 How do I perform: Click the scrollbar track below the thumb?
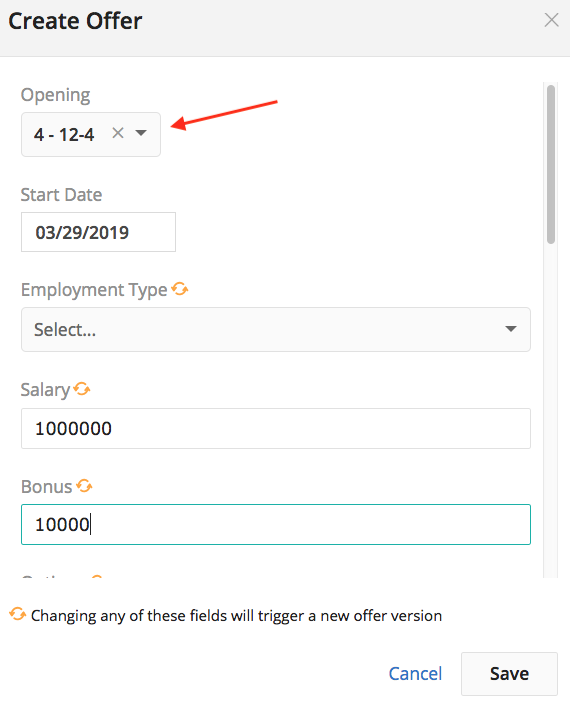(551, 410)
